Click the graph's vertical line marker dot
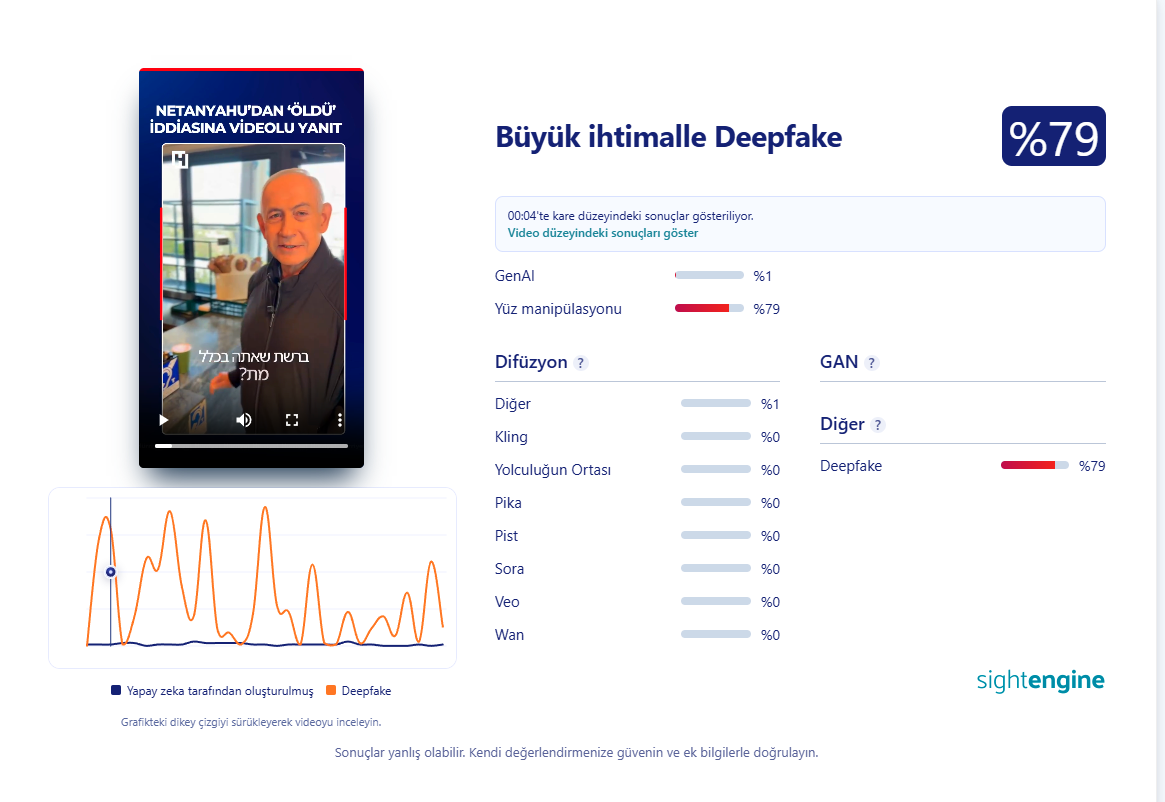 (x=111, y=572)
